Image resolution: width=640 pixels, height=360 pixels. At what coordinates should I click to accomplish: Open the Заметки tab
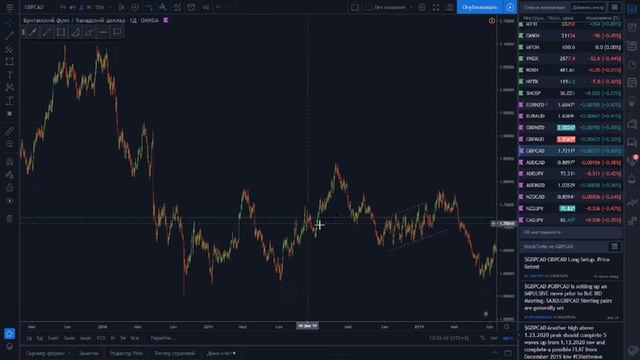(x=89, y=353)
